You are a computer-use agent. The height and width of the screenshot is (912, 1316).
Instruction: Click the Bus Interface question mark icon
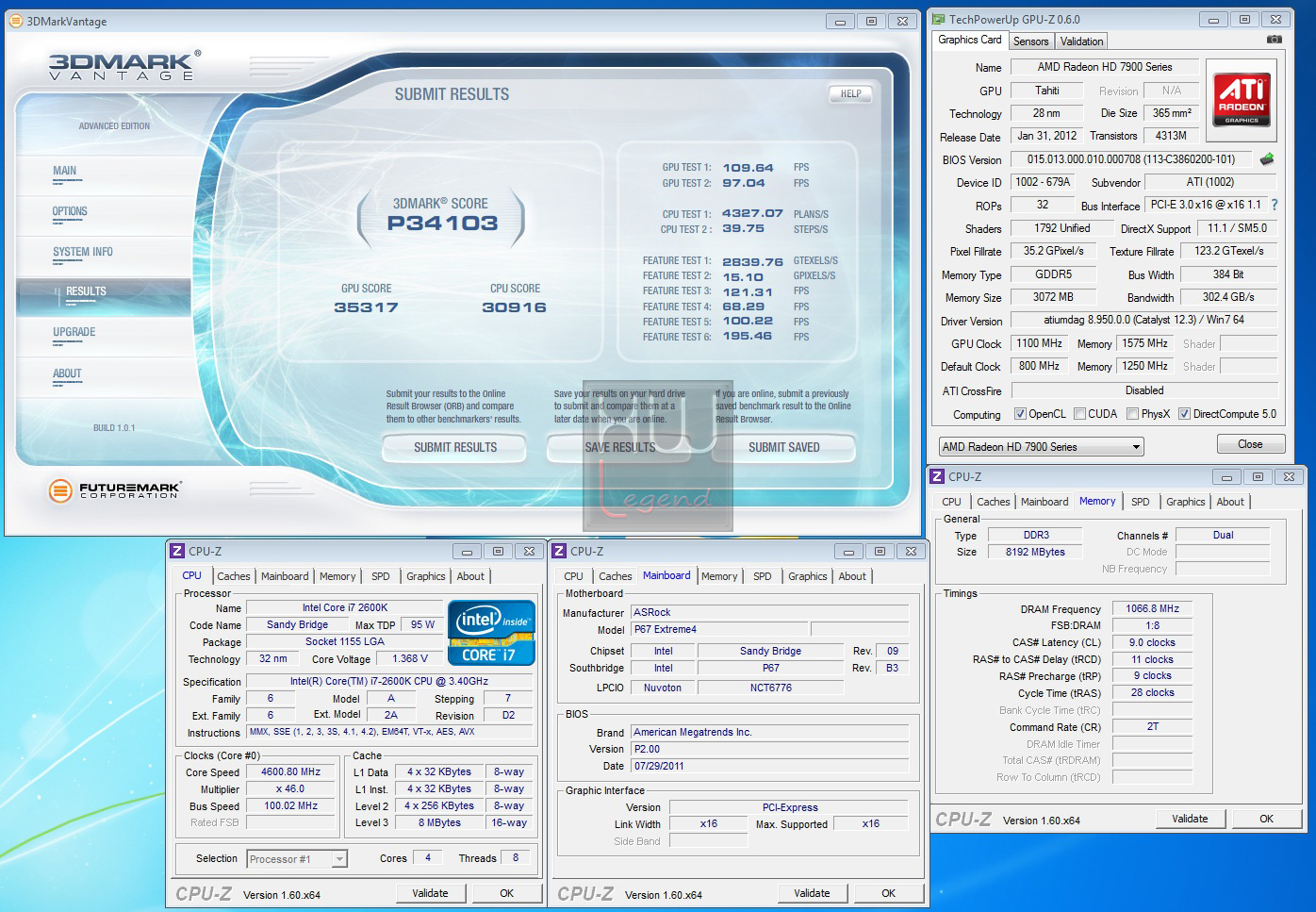[1275, 205]
